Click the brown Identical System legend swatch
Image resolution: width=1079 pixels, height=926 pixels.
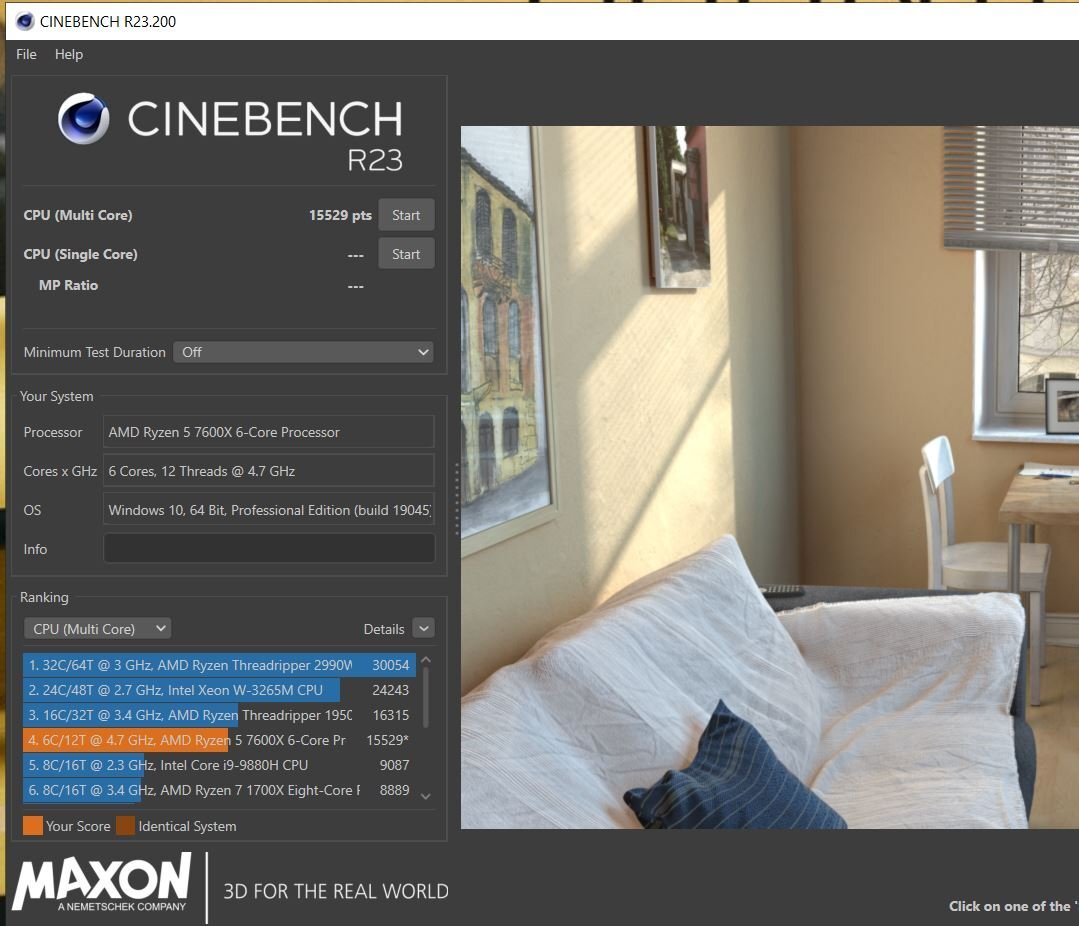pyautogui.click(x=125, y=826)
